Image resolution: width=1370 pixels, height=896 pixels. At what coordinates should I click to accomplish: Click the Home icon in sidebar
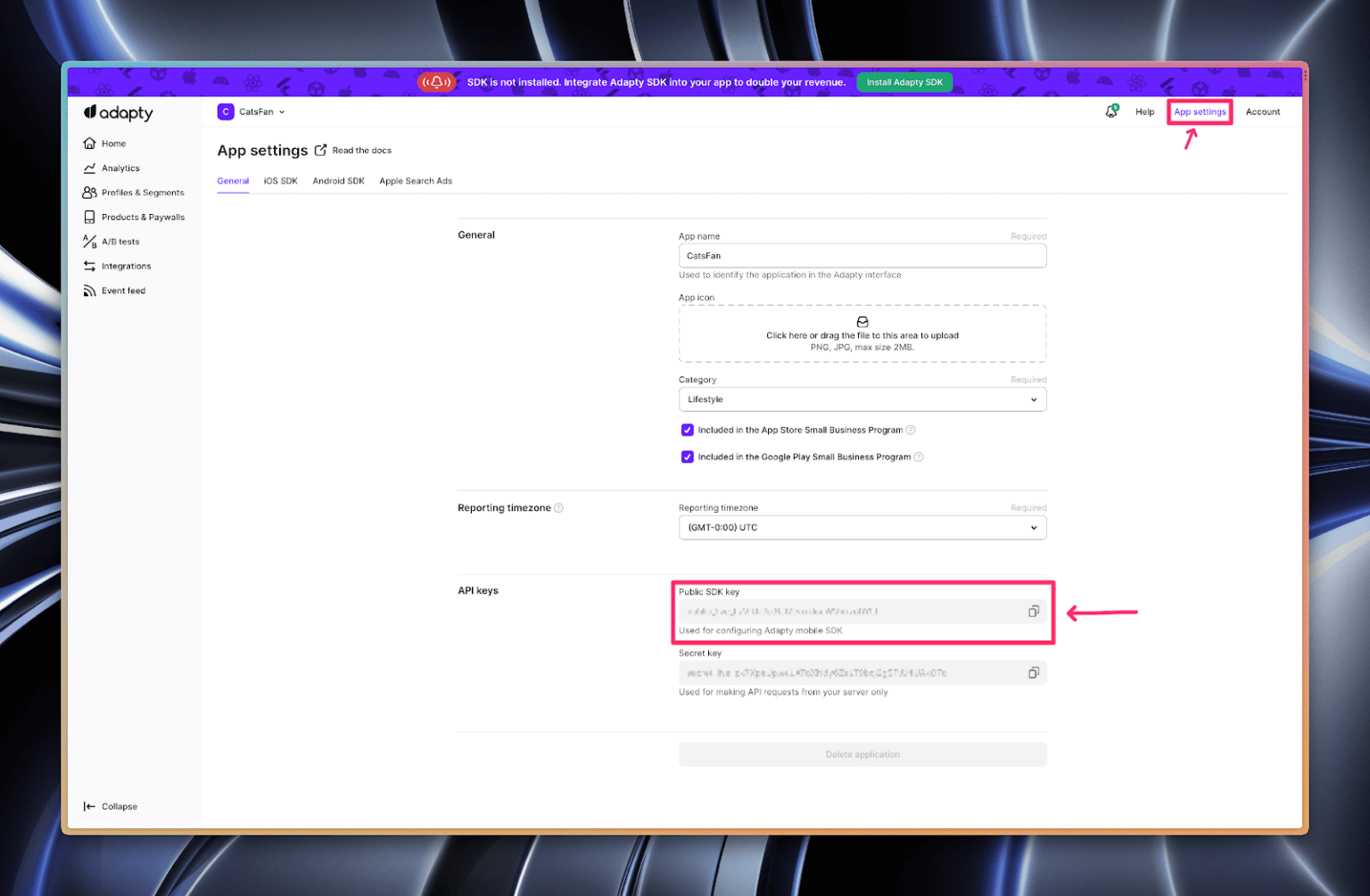(89, 144)
